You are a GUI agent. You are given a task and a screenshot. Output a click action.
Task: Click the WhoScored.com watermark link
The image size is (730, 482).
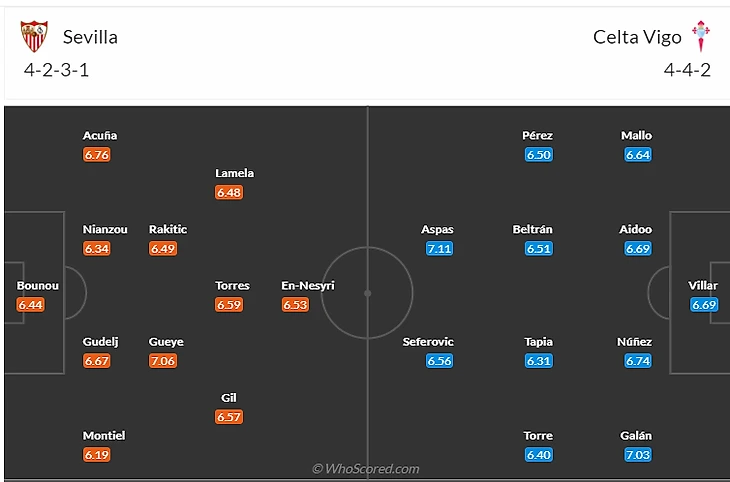tap(365, 468)
